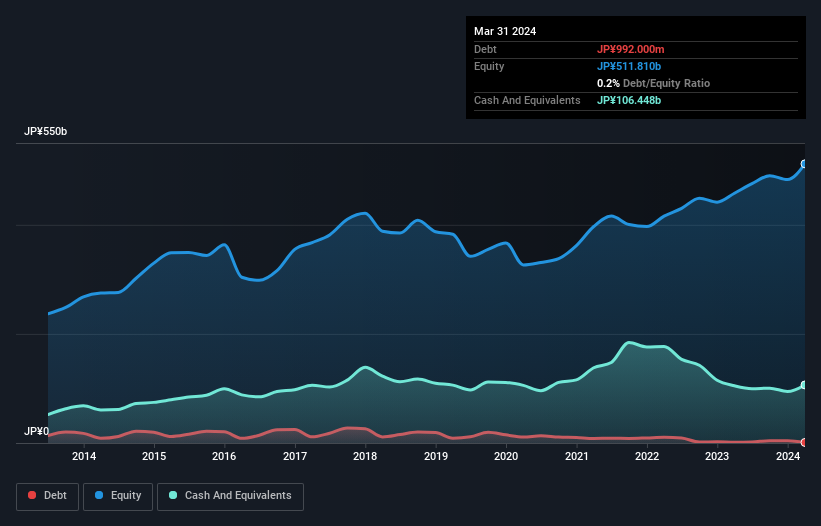Select the blue Equity endpoint marker on chart
Image resolution: width=821 pixels, height=526 pixels.
coord(803,164)
